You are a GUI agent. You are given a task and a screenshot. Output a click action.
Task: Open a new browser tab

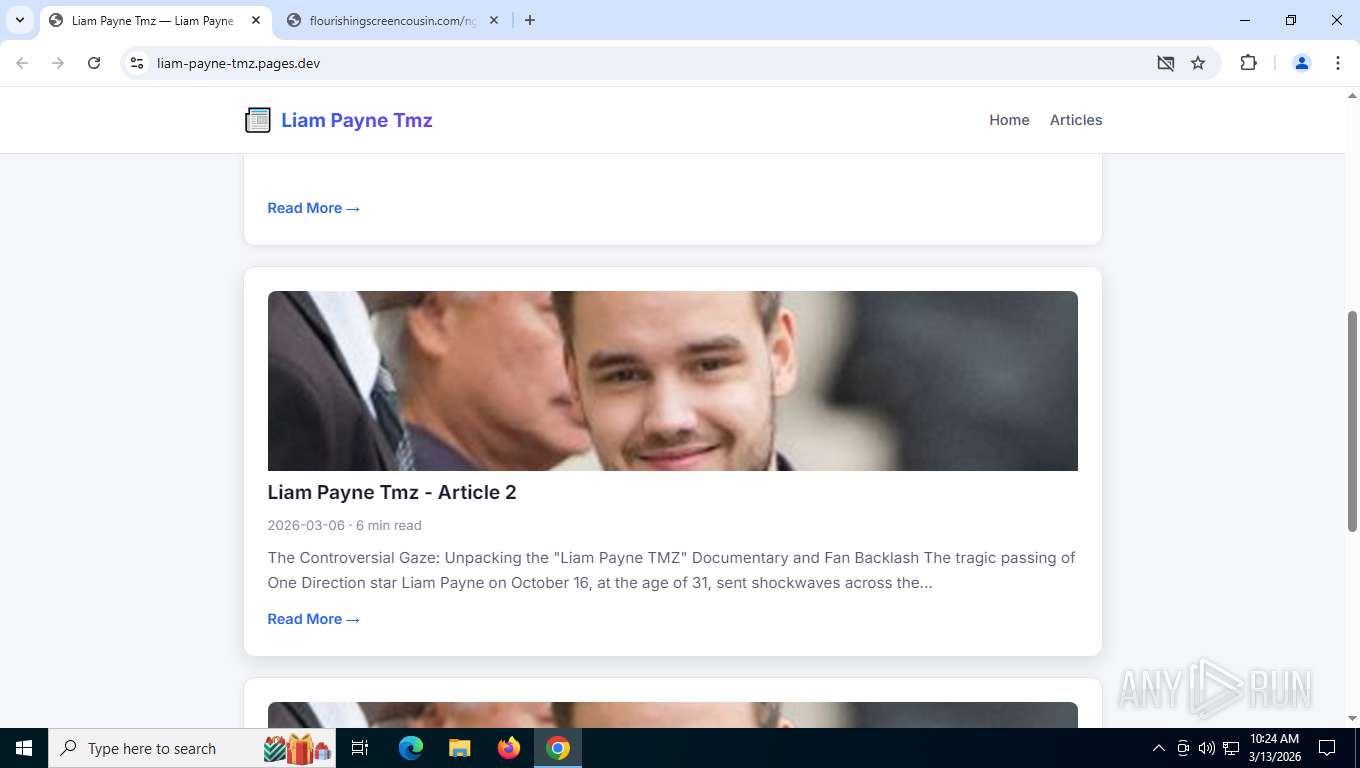tap(530, 20)
